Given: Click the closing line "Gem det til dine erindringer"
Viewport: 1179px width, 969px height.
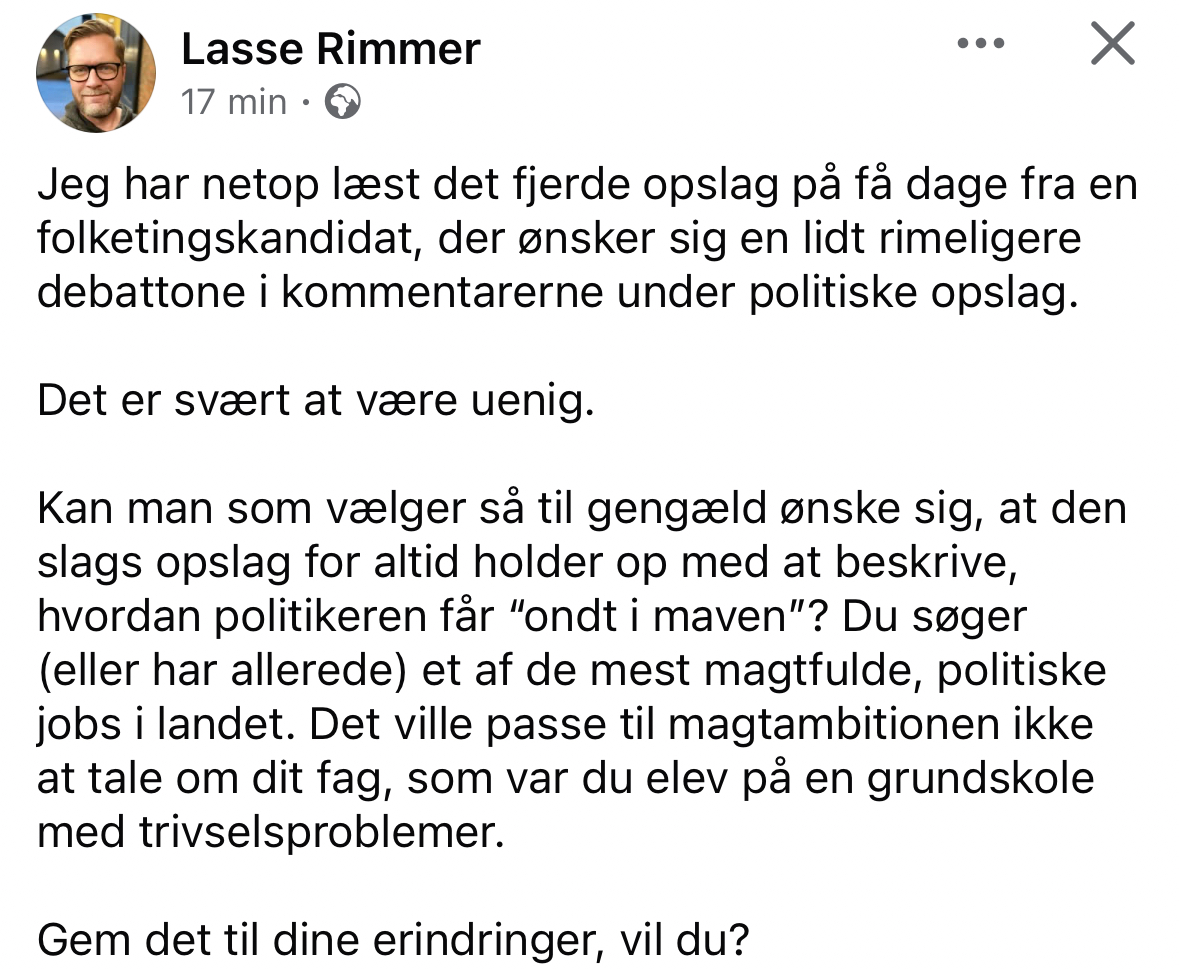Looking at the screenshot, I should 392,941.
